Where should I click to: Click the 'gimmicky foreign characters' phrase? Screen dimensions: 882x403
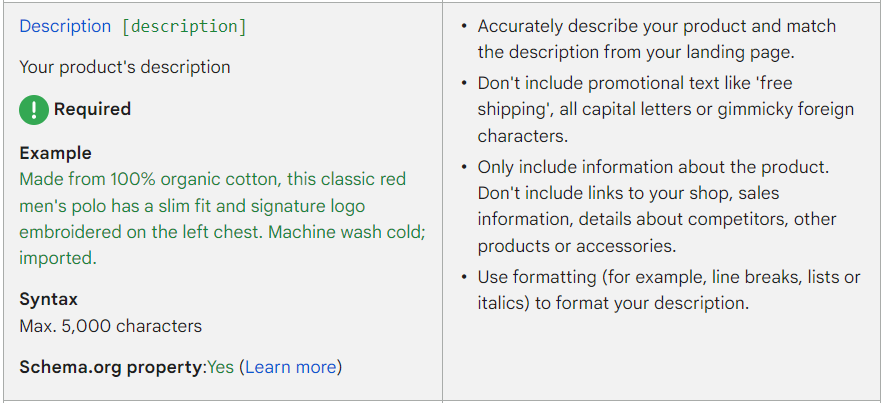tap(665, 123)
